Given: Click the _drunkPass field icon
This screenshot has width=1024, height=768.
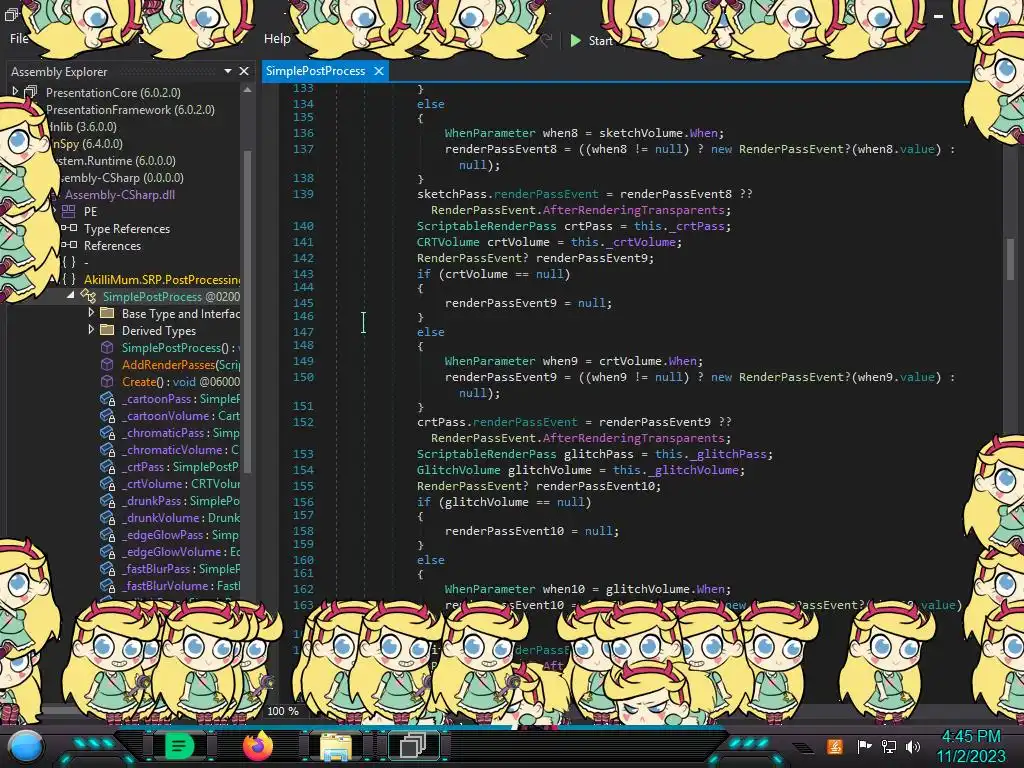Looking at the screenshot, I should click(x=108, y=500).
